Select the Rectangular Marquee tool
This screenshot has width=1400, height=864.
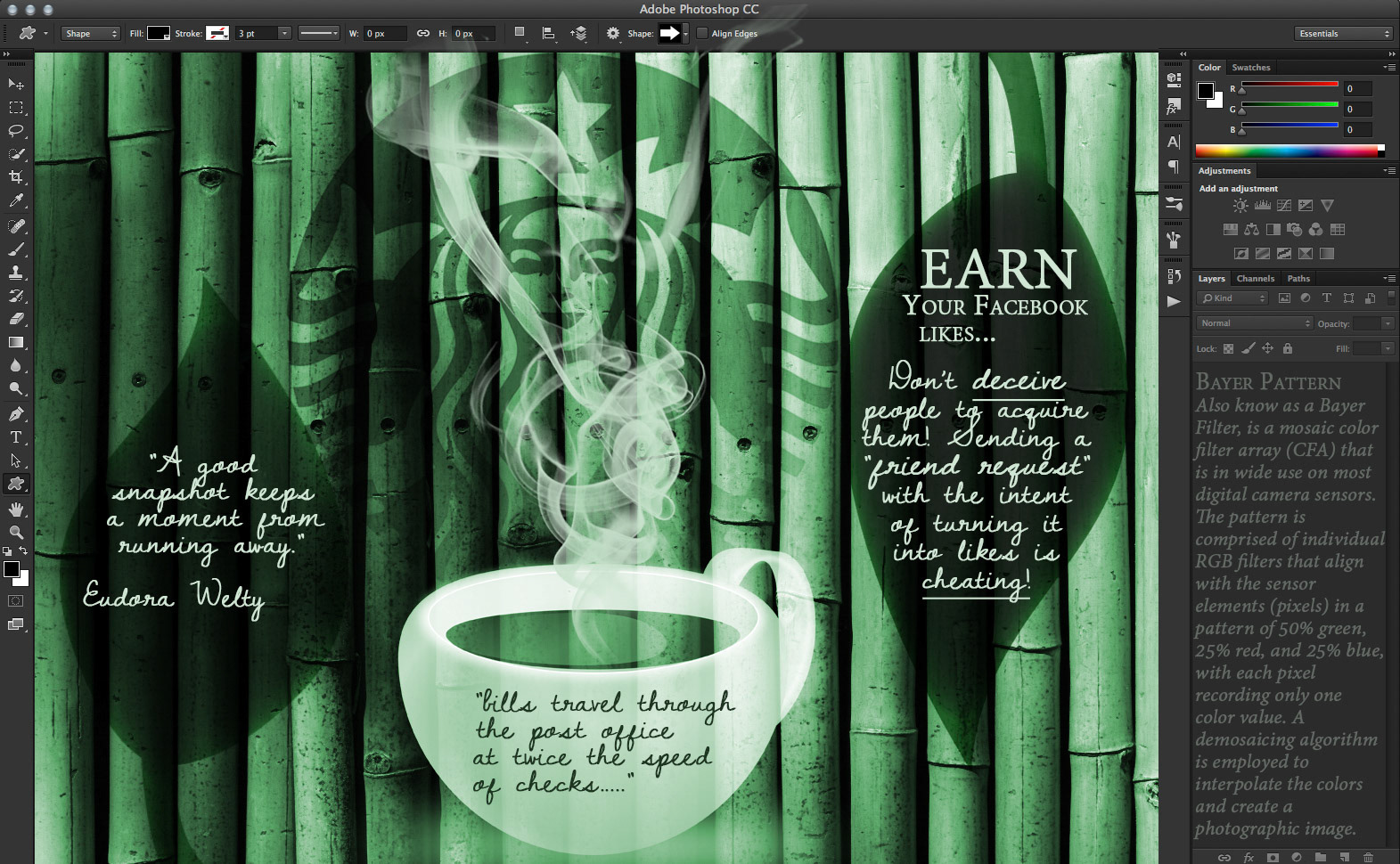pyautogui.click(x=16, y=108)
